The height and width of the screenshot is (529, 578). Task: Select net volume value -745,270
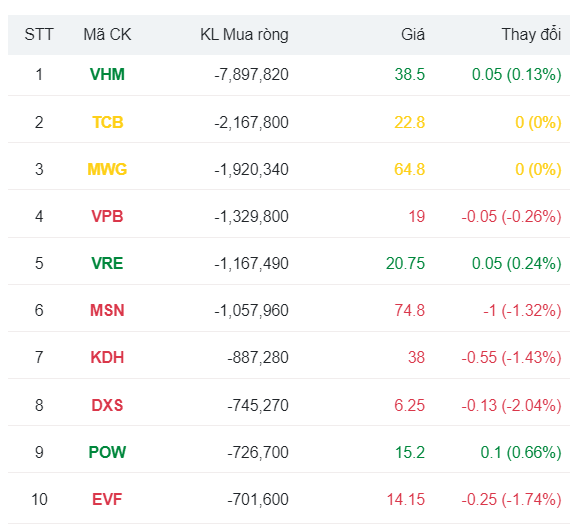258,406
